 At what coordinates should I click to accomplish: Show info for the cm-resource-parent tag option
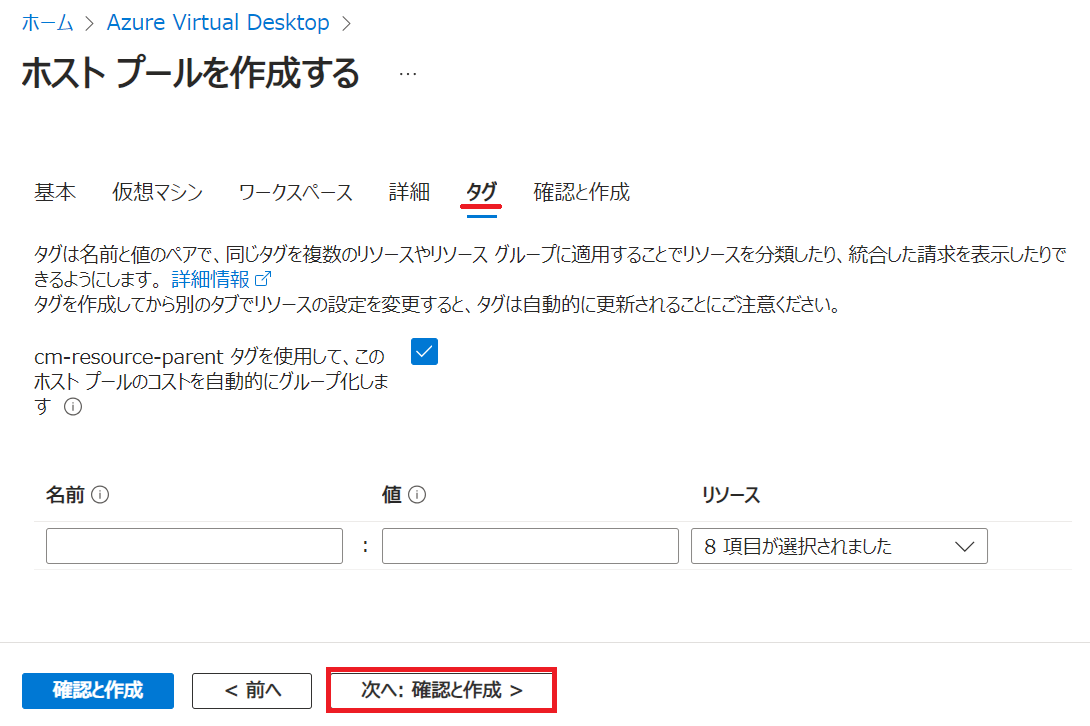[73, 407]
